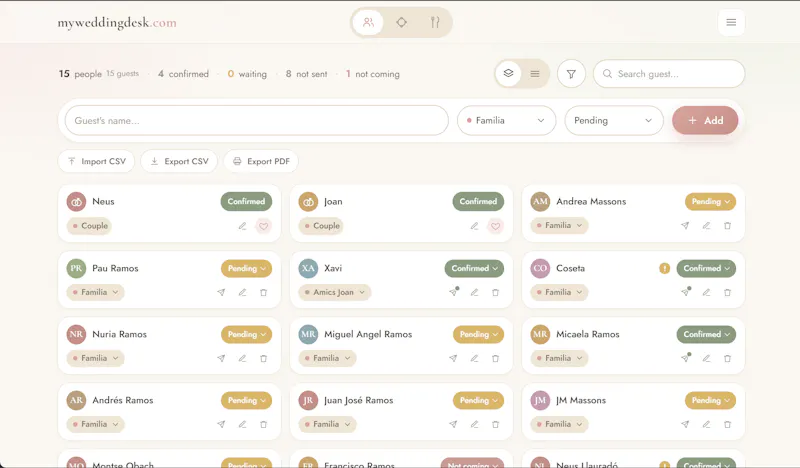The image size is (800, 468).
Task: Open Xavi Confirmed status dropdown
Action: coord(474,268)
